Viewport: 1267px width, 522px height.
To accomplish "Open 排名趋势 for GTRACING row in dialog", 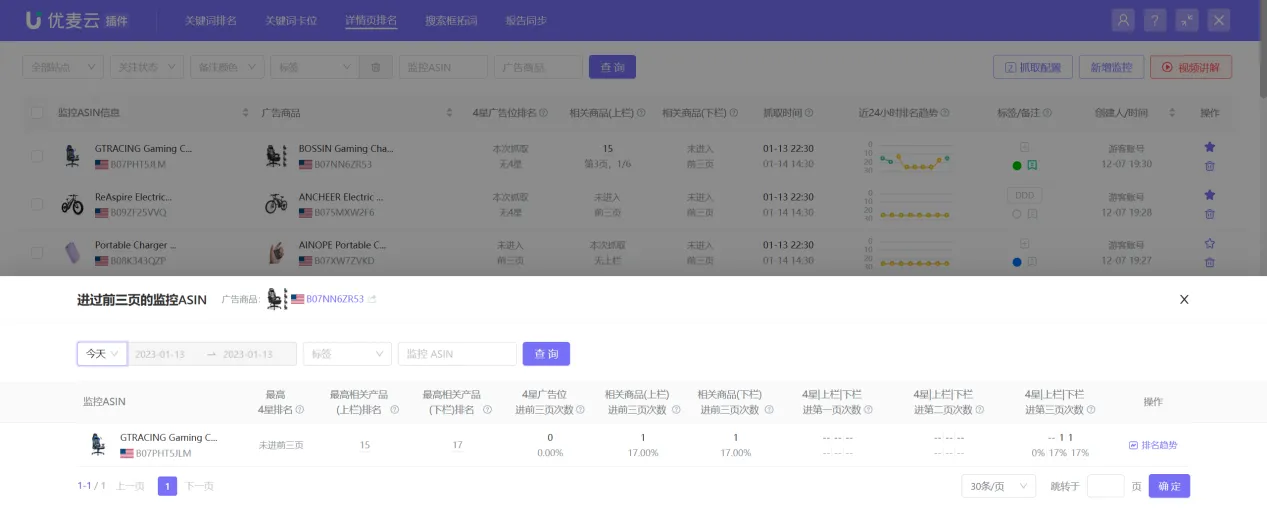I will coord(1153,445).
